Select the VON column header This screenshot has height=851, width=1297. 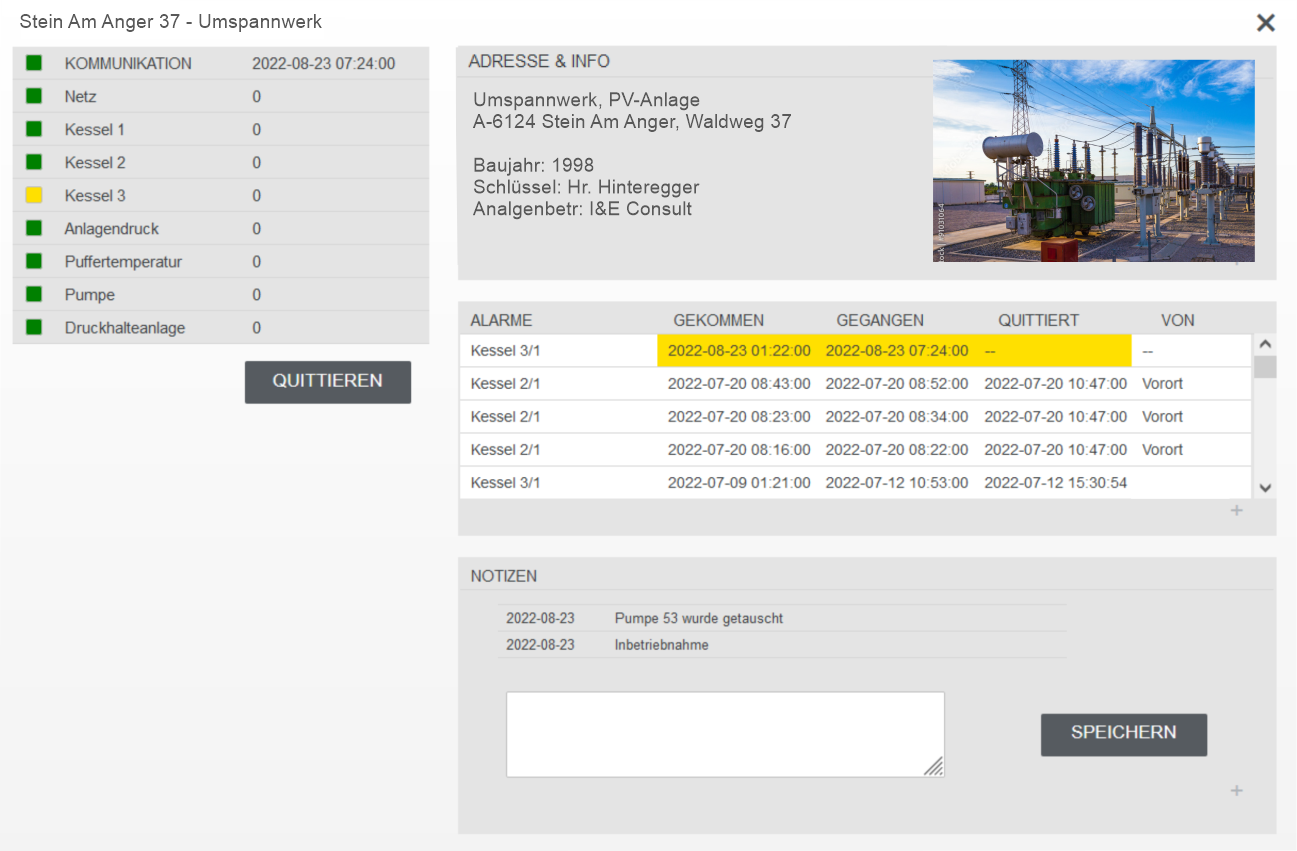tap(1178, 320)
